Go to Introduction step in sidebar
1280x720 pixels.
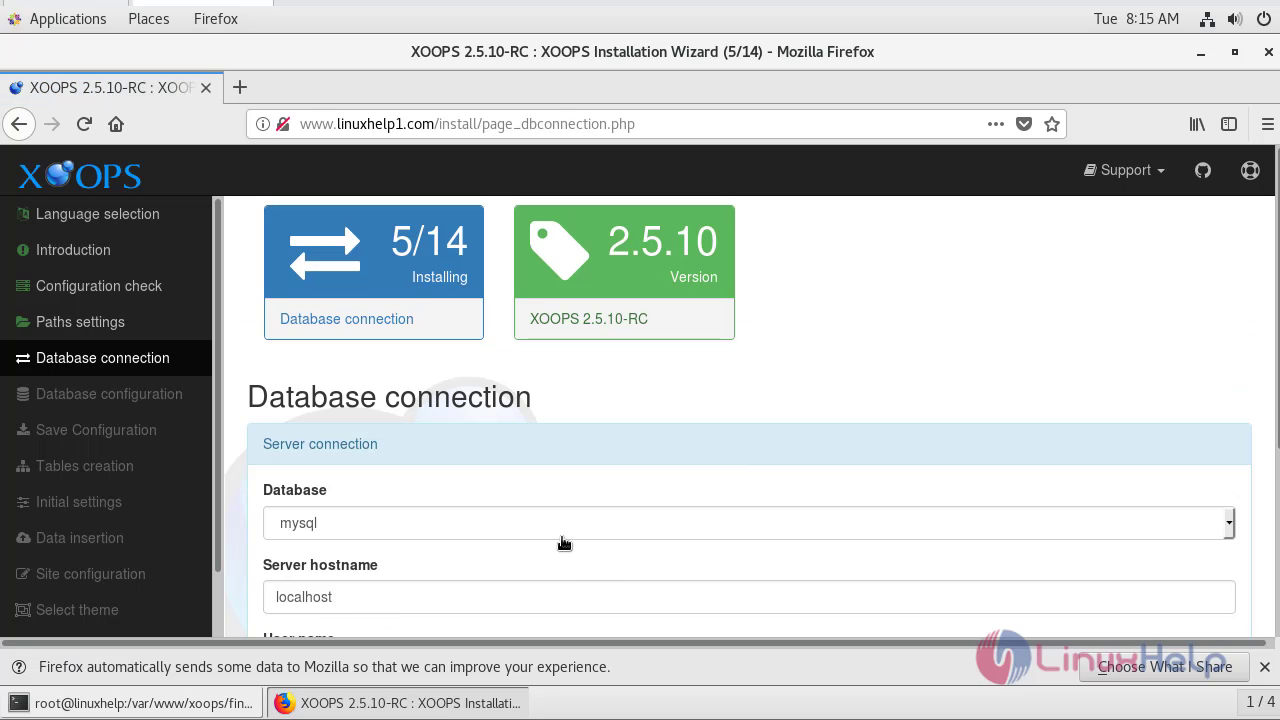point(106,250)
